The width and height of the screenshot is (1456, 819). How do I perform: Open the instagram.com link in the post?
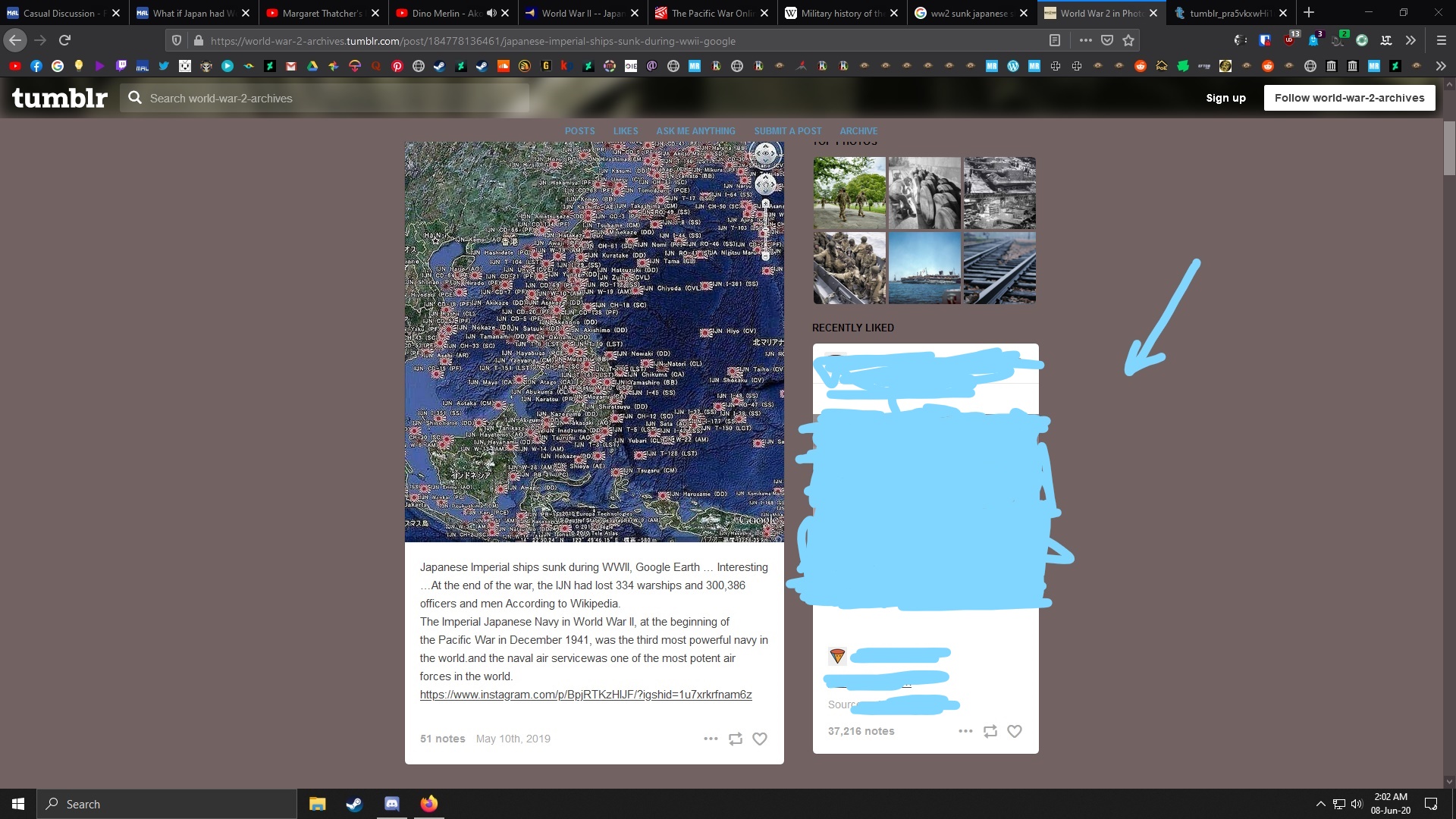coord(585,695)
